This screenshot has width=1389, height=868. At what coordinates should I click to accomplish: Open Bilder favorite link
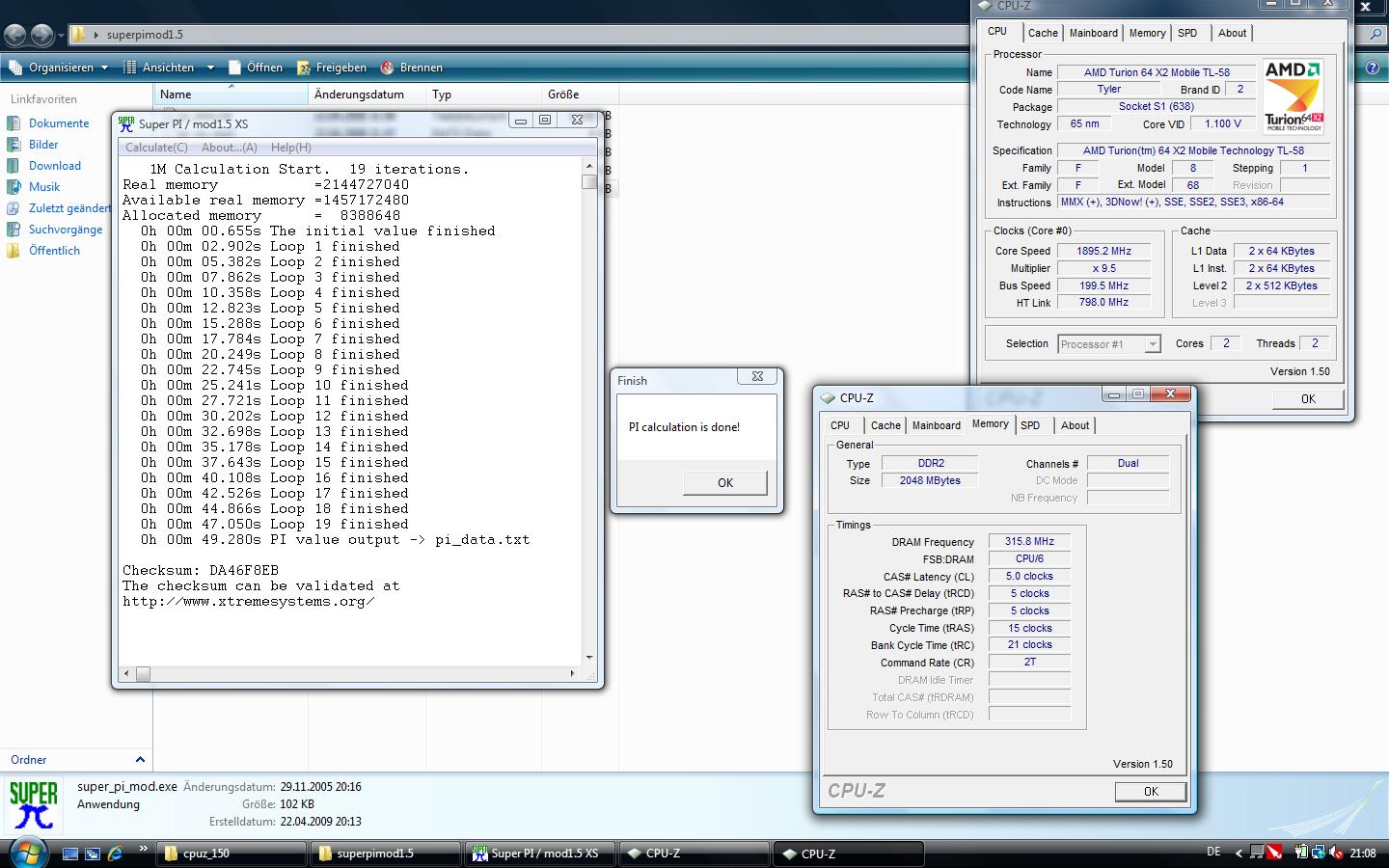43,145
